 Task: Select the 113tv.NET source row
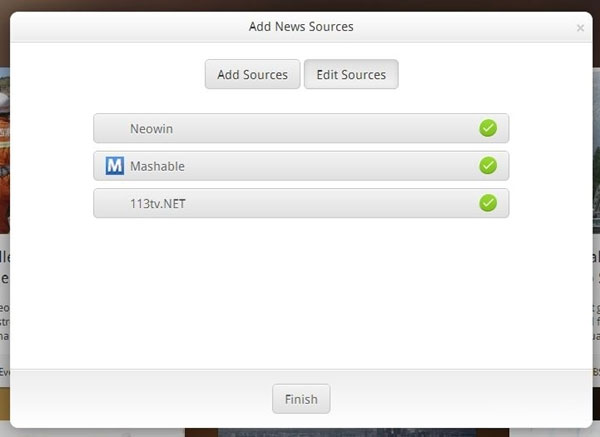tap(301, 203)
